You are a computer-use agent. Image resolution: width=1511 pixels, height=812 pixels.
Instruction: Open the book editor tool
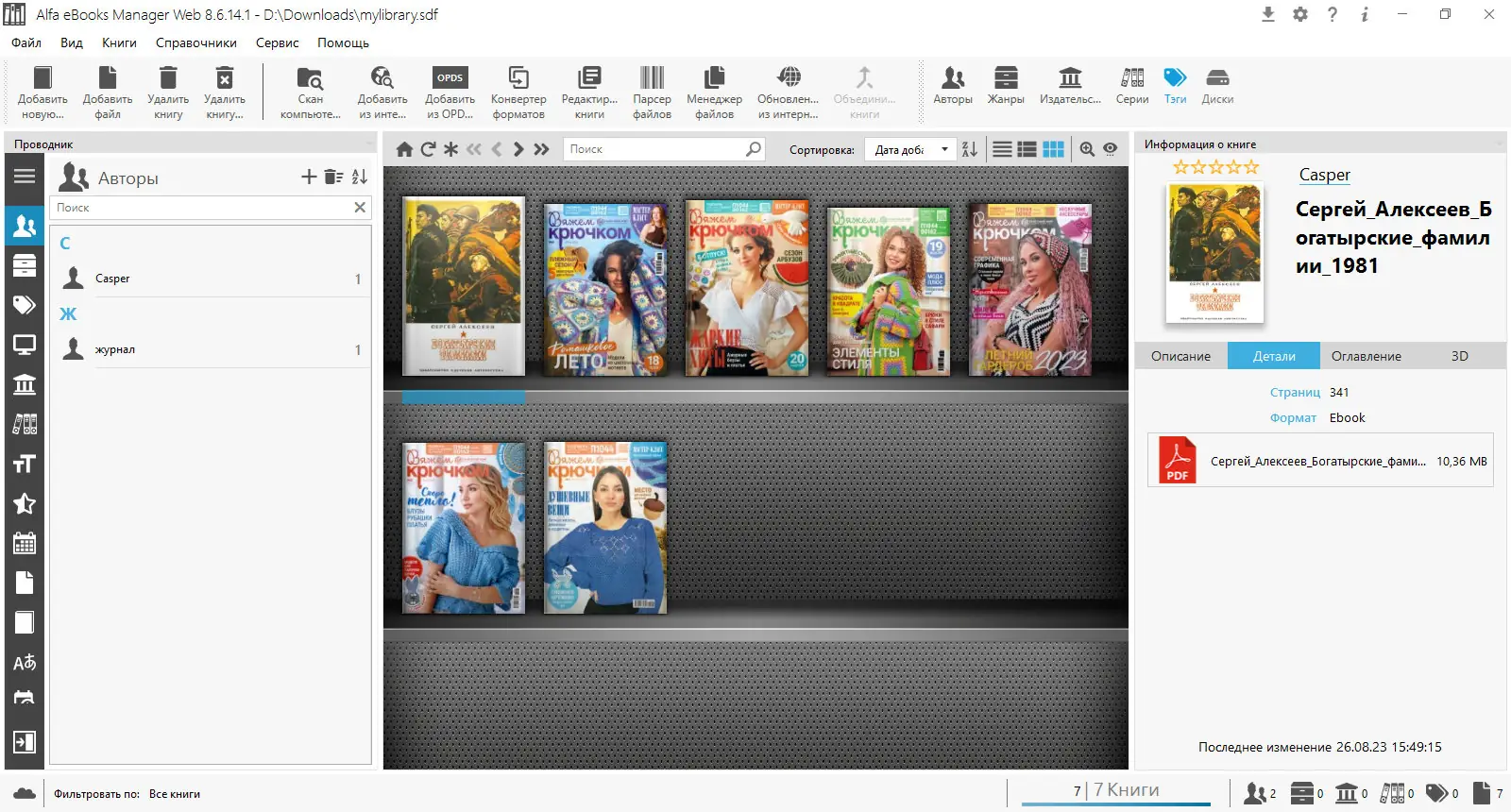click(589, 93)
